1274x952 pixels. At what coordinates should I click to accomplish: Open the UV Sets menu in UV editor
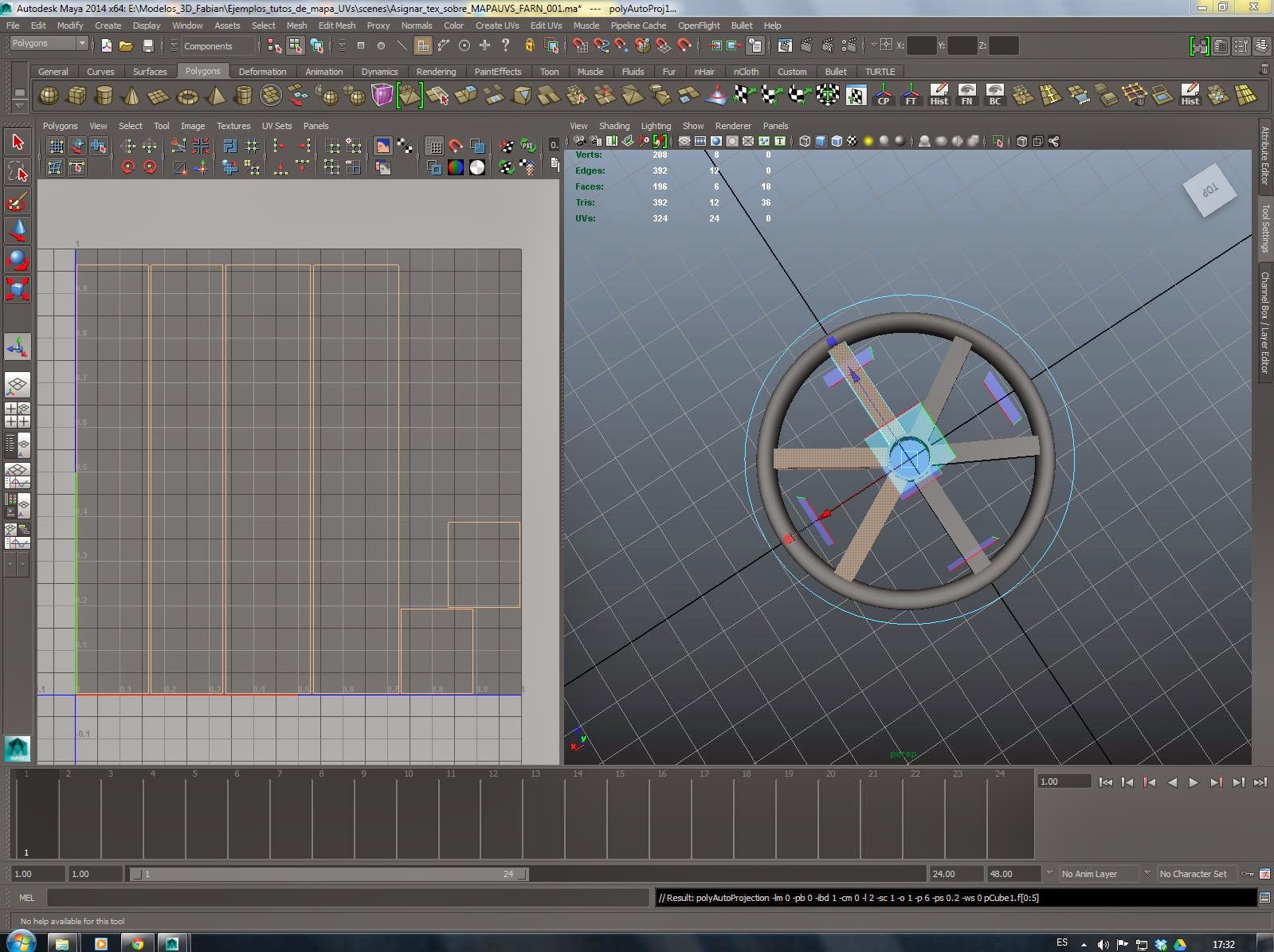(x=276, y=126)
